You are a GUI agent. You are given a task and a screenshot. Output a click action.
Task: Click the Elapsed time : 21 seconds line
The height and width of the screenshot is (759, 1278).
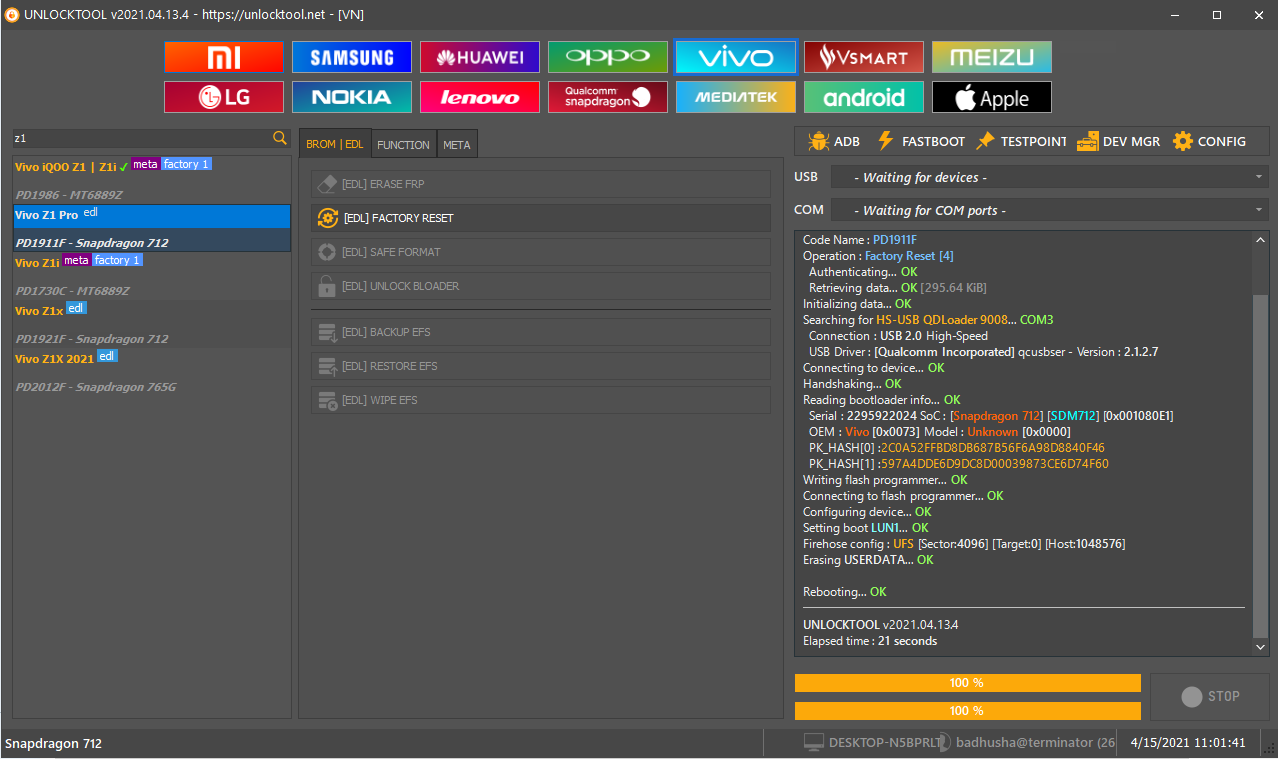tap(870, 641)
